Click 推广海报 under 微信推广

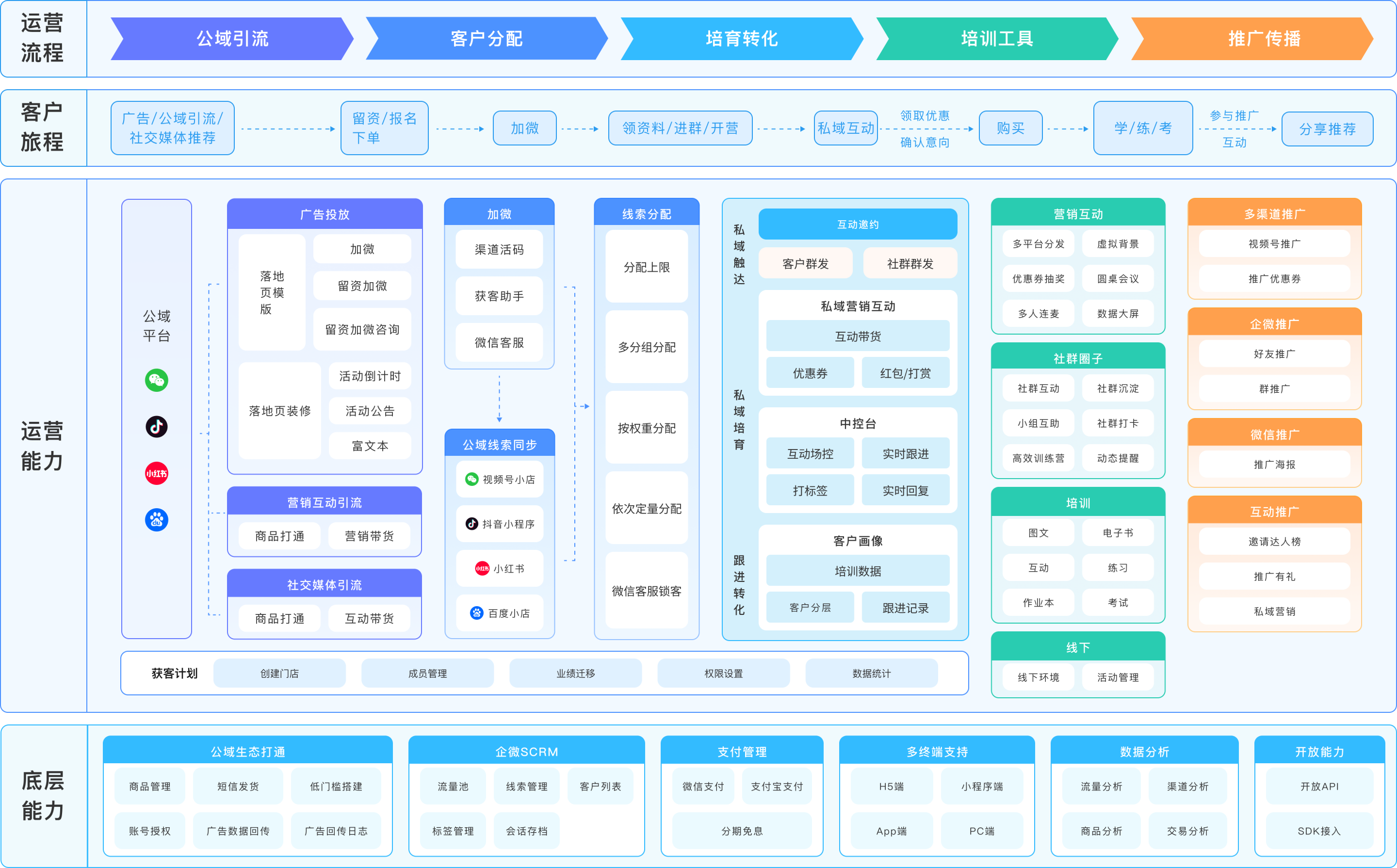(x=1274, y=465)
